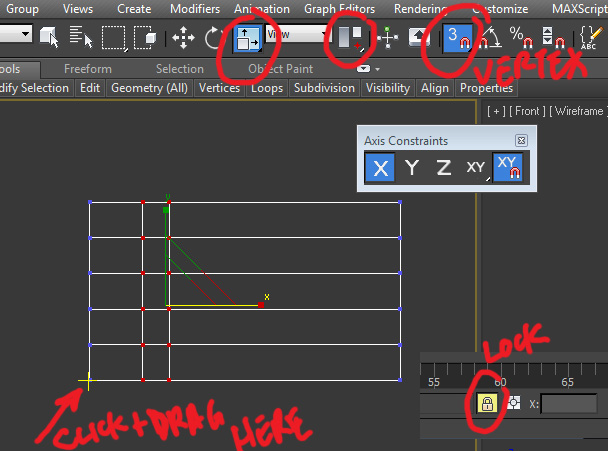Open the Properties ribbon panel

(486, 88)
